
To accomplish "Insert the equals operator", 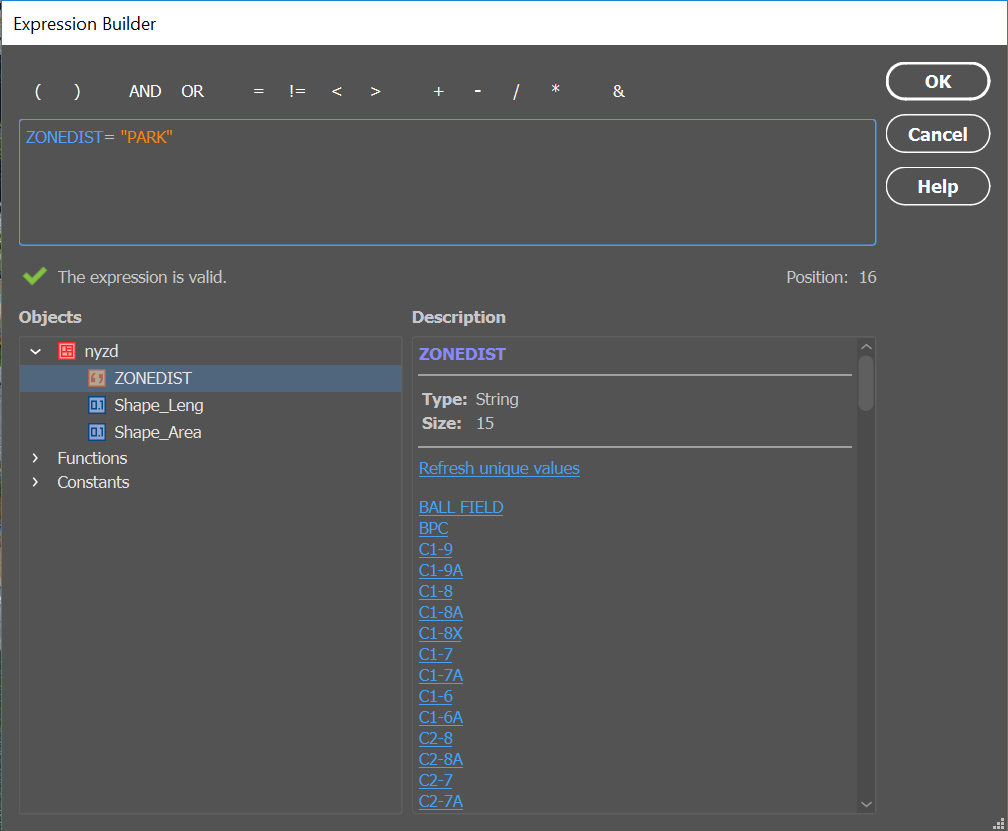I will pos(258,91).
